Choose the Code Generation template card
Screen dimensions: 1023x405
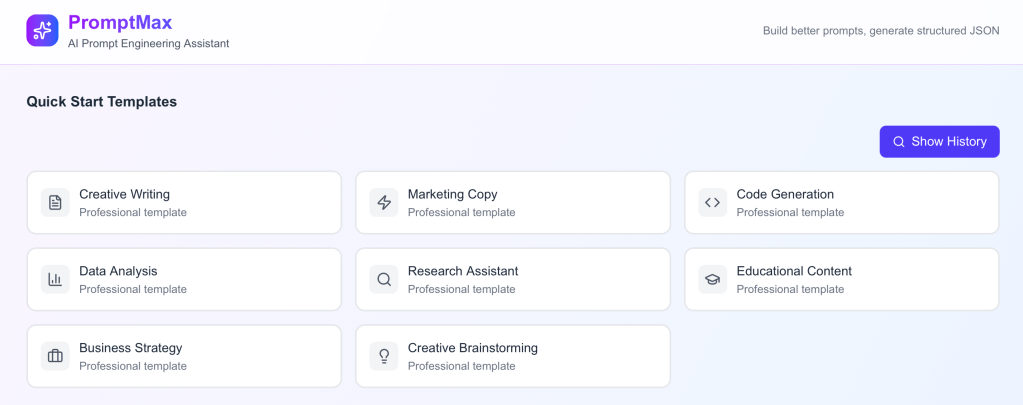tap(841, 203)
